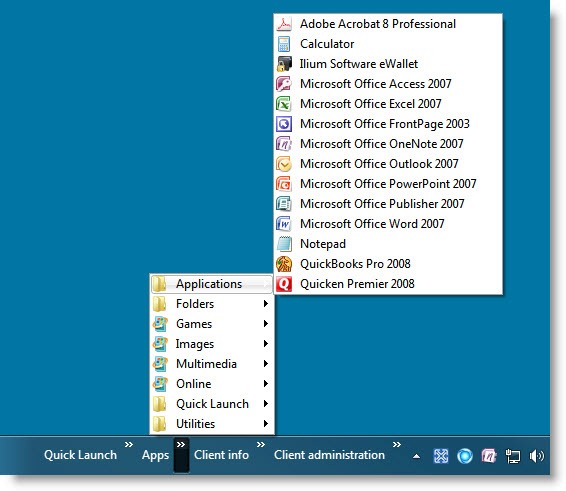Click the Multimedia menu icon
This screenshot has width=566, height=491.
click(x=160, y=364)
